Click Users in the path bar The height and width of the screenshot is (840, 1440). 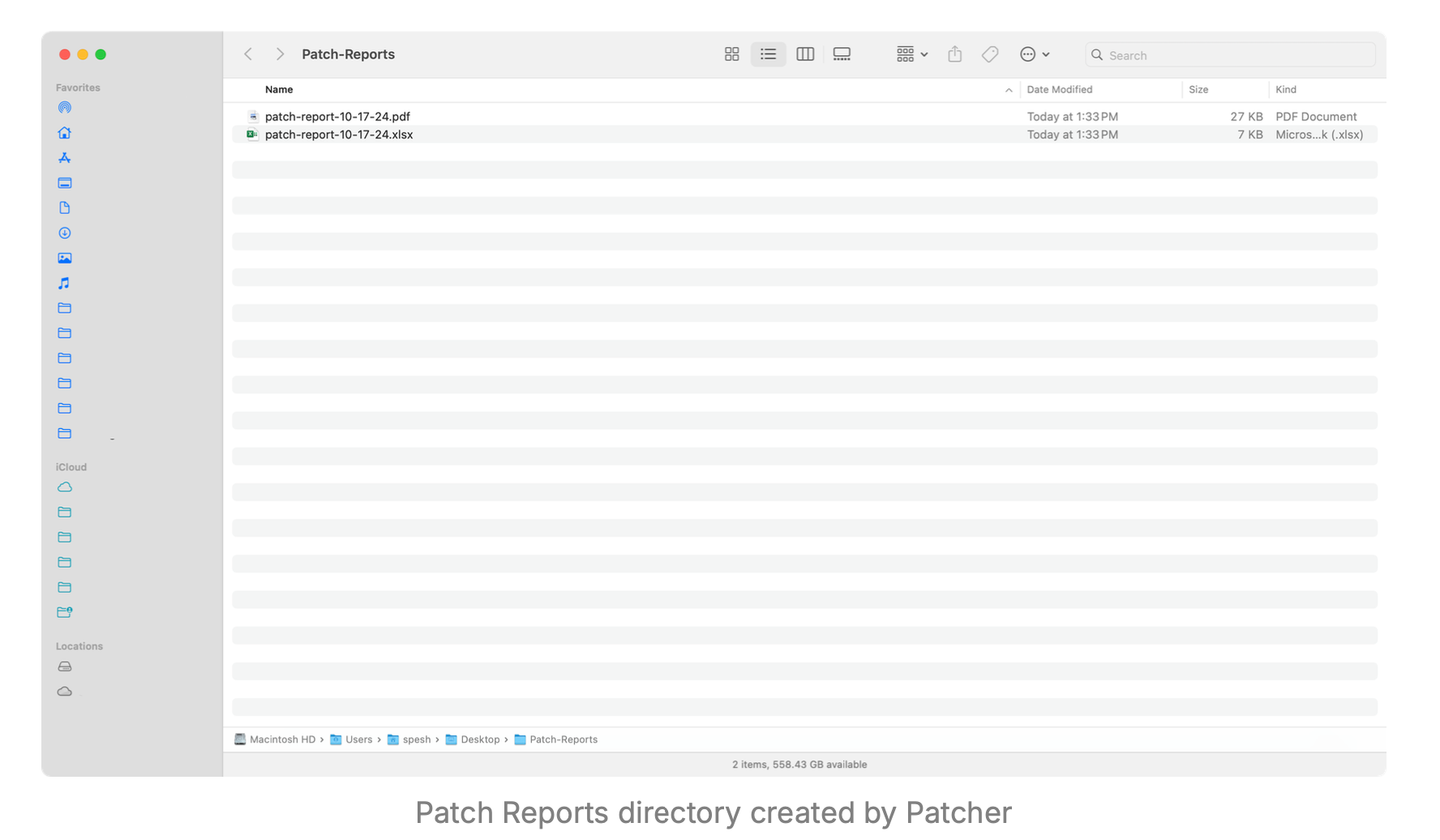pyautogui.click(x=351, y=739)
